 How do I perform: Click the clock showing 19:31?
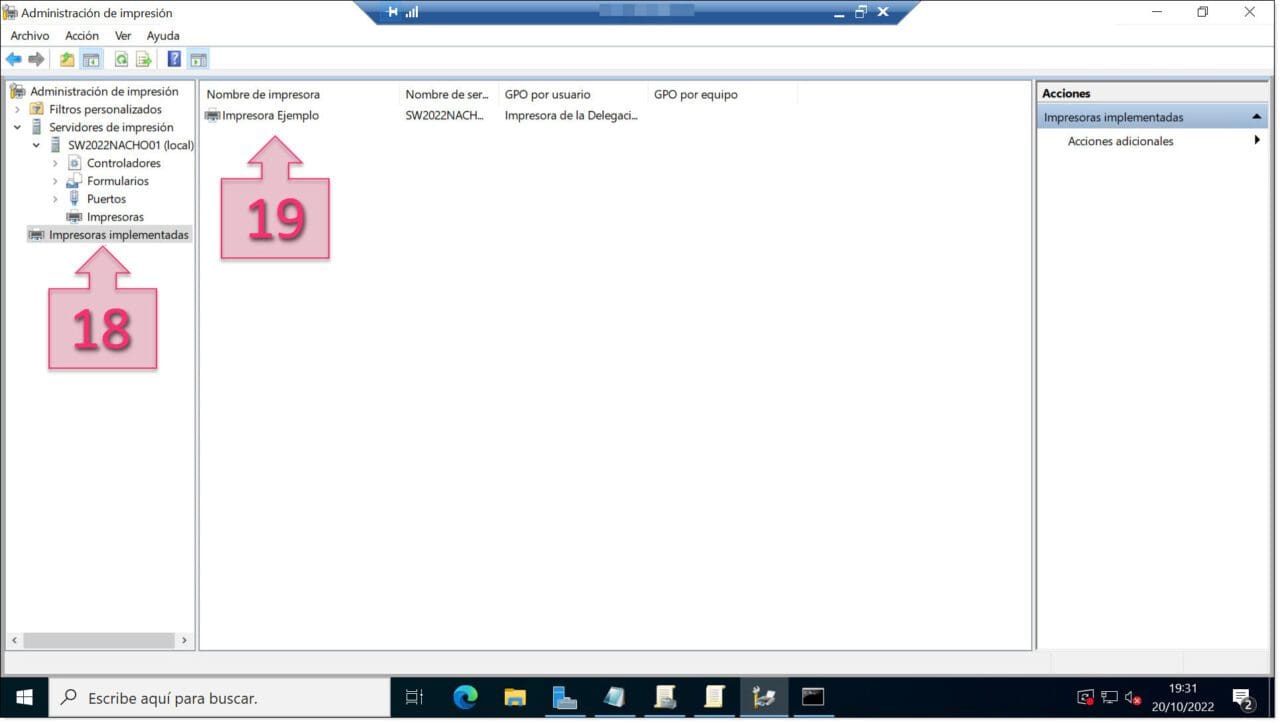(1183, 688)
